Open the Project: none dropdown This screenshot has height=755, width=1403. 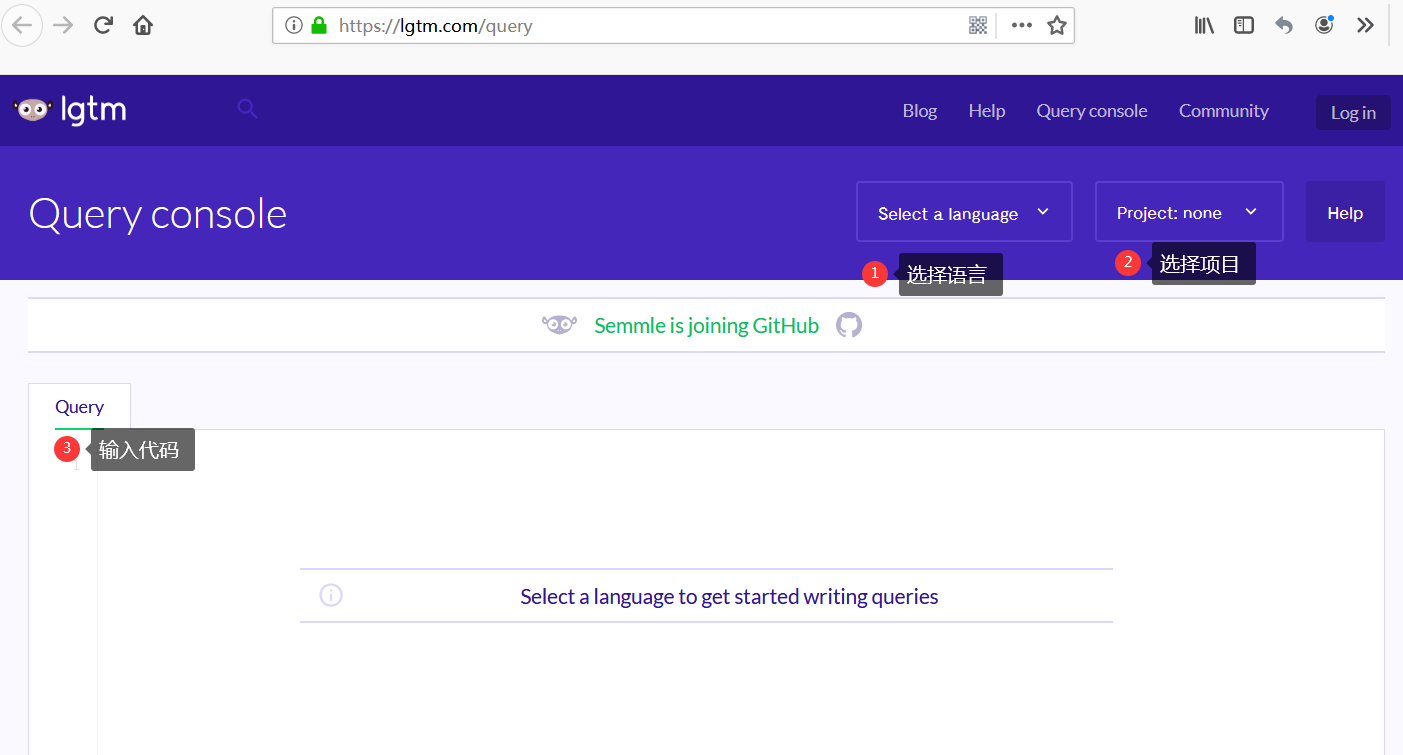click(1189, 212)
